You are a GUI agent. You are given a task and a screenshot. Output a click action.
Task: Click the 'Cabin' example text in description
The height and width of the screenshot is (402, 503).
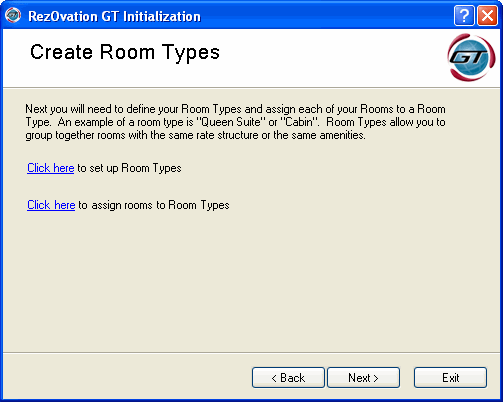(x=299, y=122)
